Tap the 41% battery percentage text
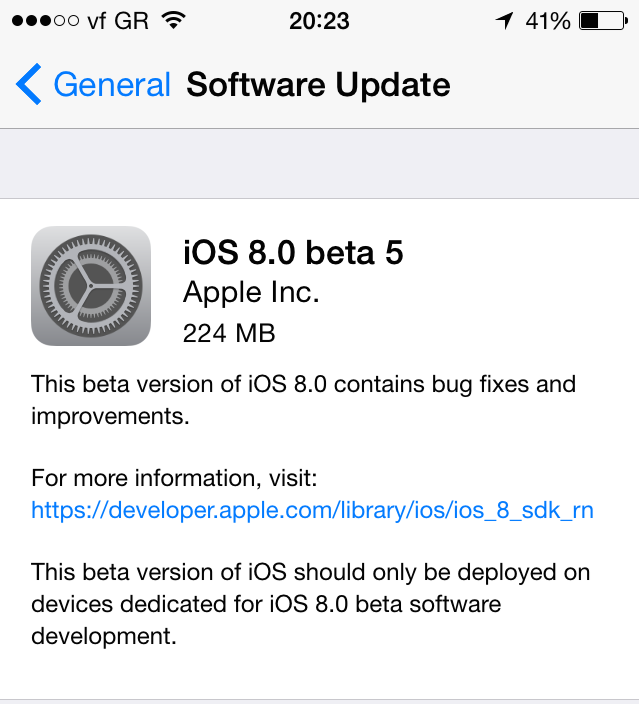 click(x=548, y=21)
